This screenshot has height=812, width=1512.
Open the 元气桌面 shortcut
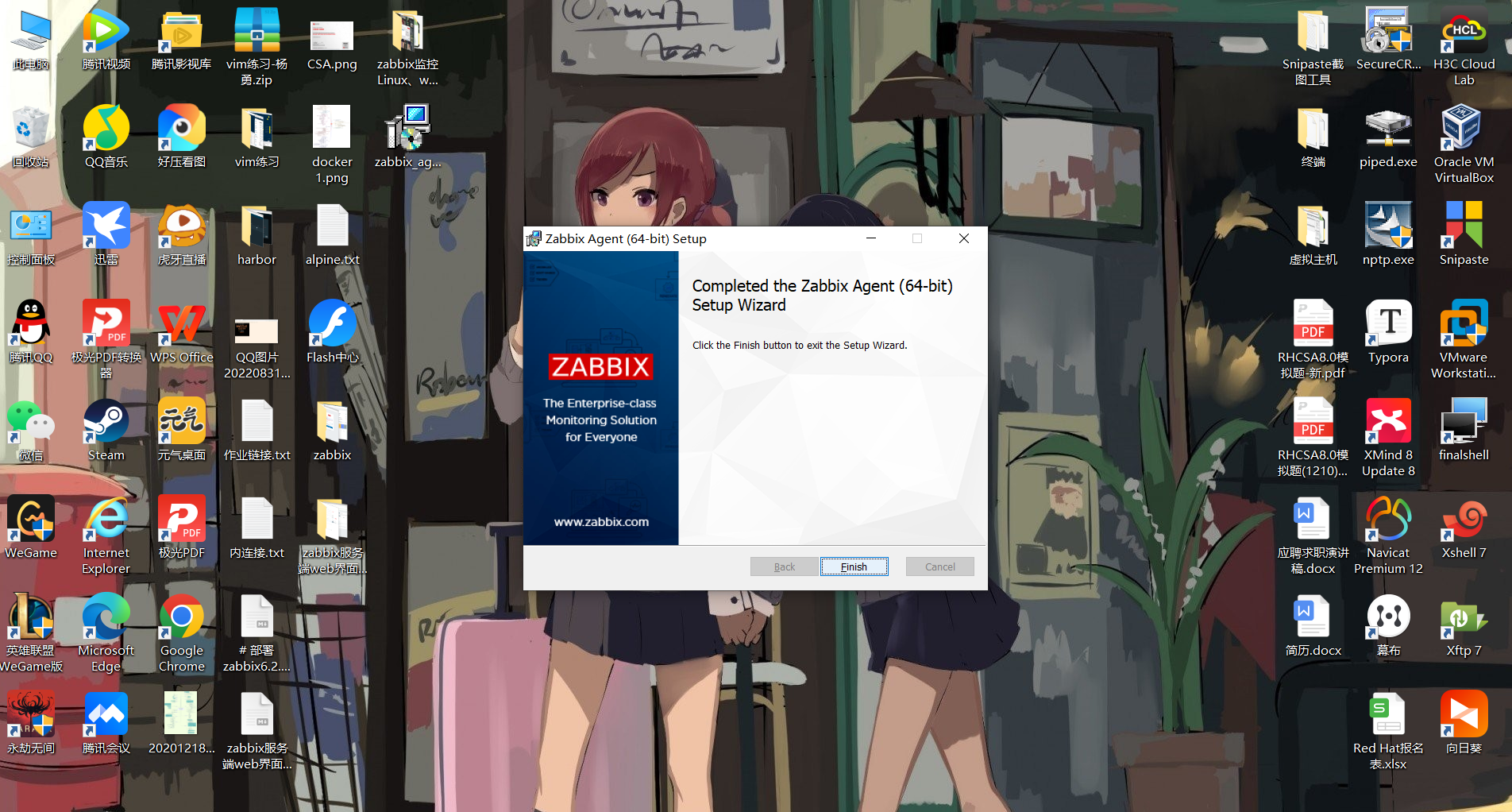[182, 431]
